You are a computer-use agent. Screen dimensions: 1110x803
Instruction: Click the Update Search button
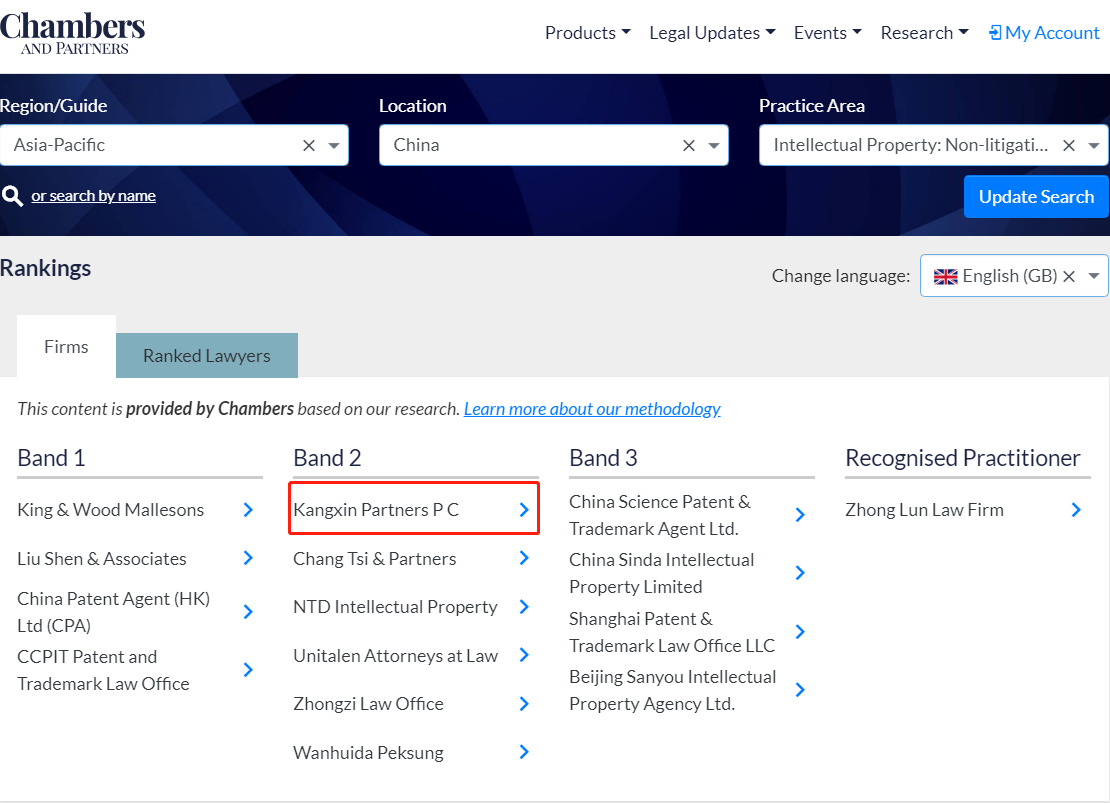coord(1036,196)
